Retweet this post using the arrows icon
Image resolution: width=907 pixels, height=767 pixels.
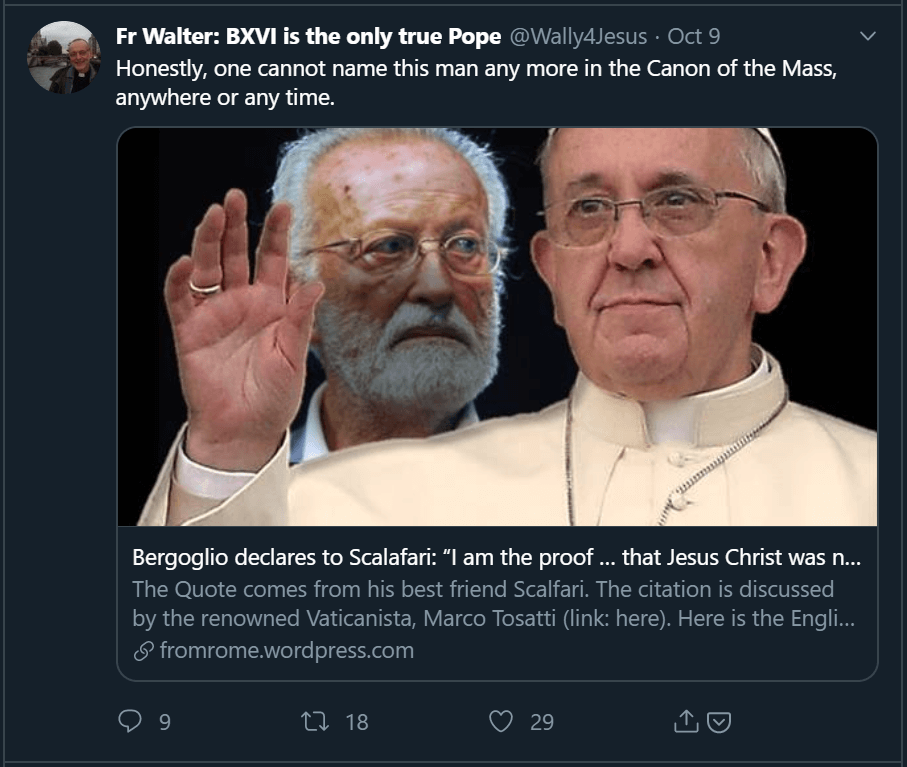pos(315,721)
